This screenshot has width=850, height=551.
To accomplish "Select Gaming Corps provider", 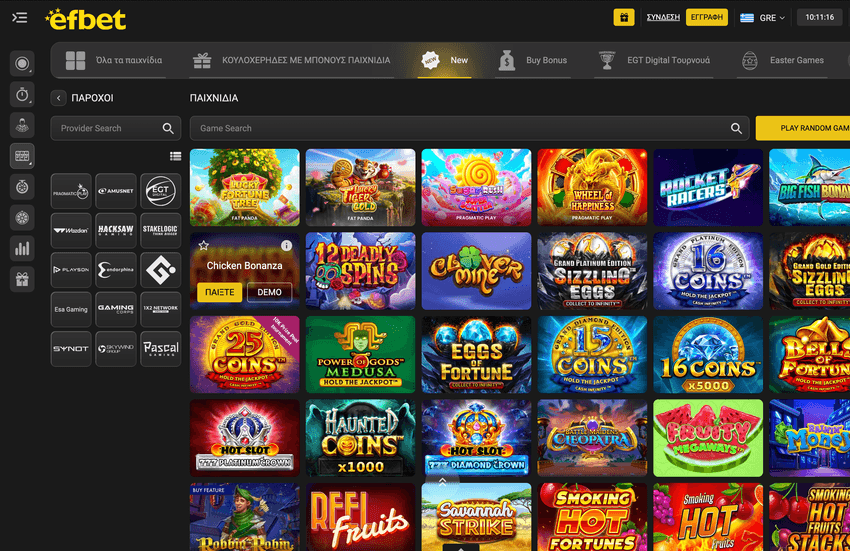I will point(116,309).
